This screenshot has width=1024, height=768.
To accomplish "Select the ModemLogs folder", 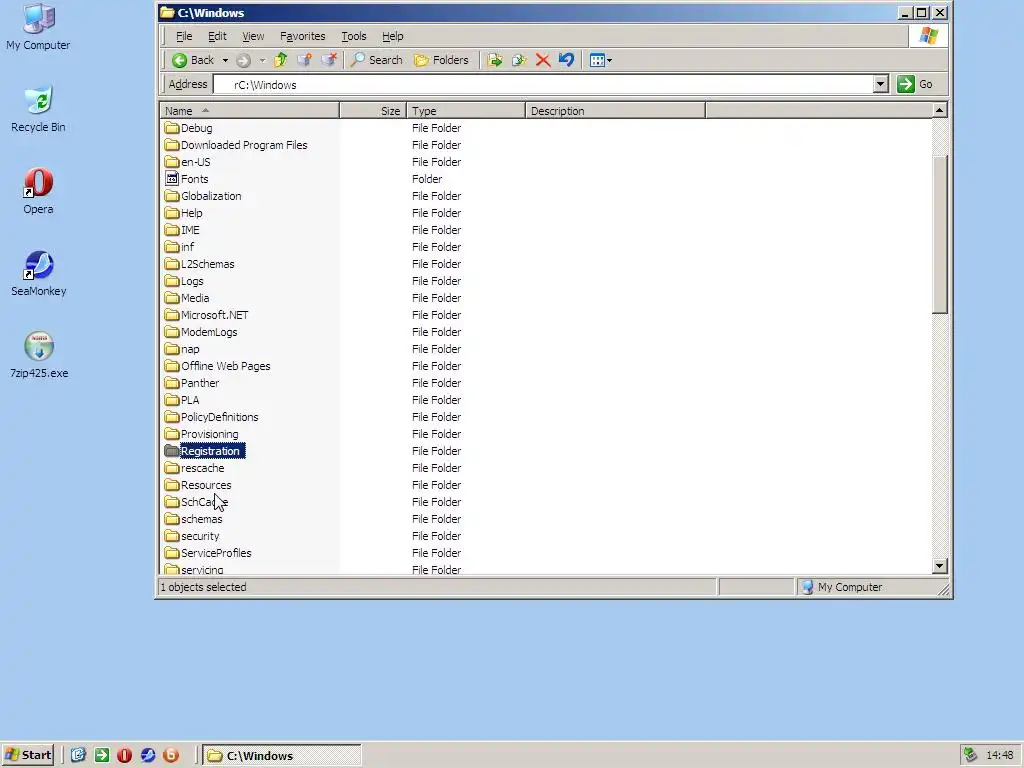I will point(202,332).
